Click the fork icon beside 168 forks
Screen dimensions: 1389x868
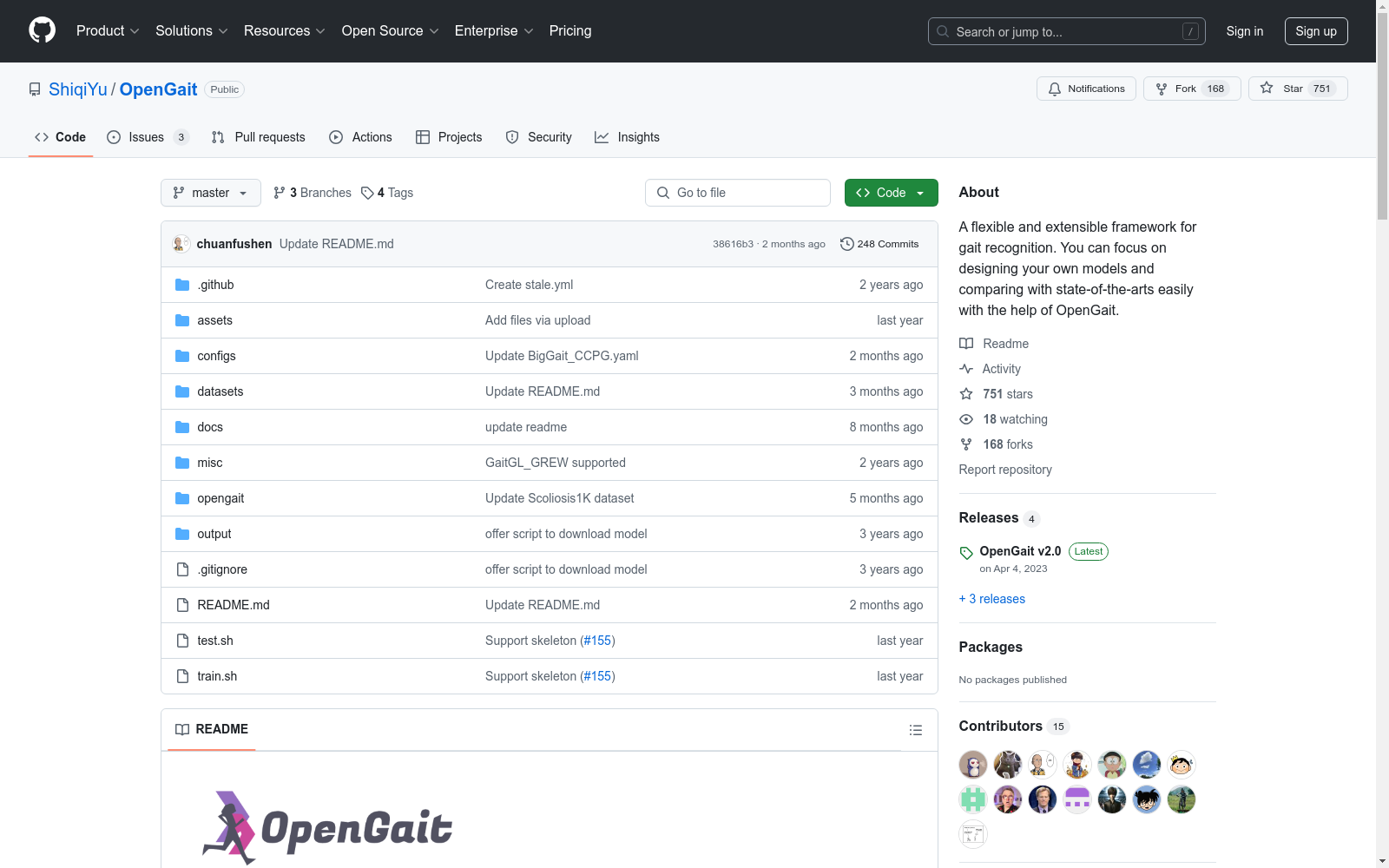[x=966, y=444]
